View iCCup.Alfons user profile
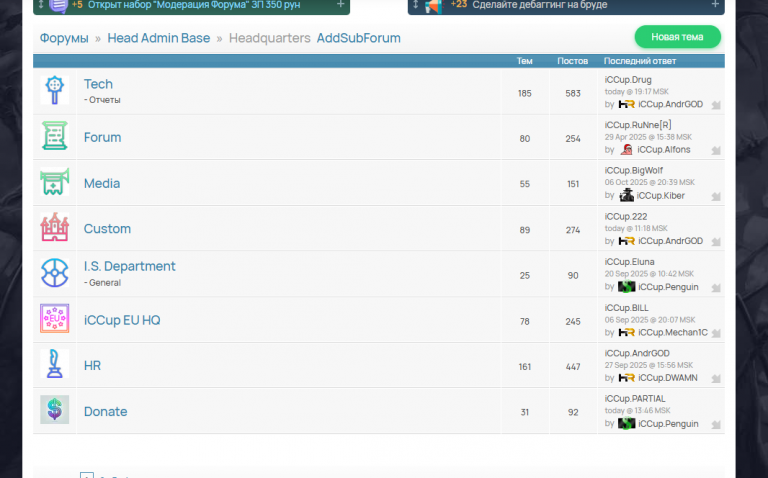 click(664, 150)
